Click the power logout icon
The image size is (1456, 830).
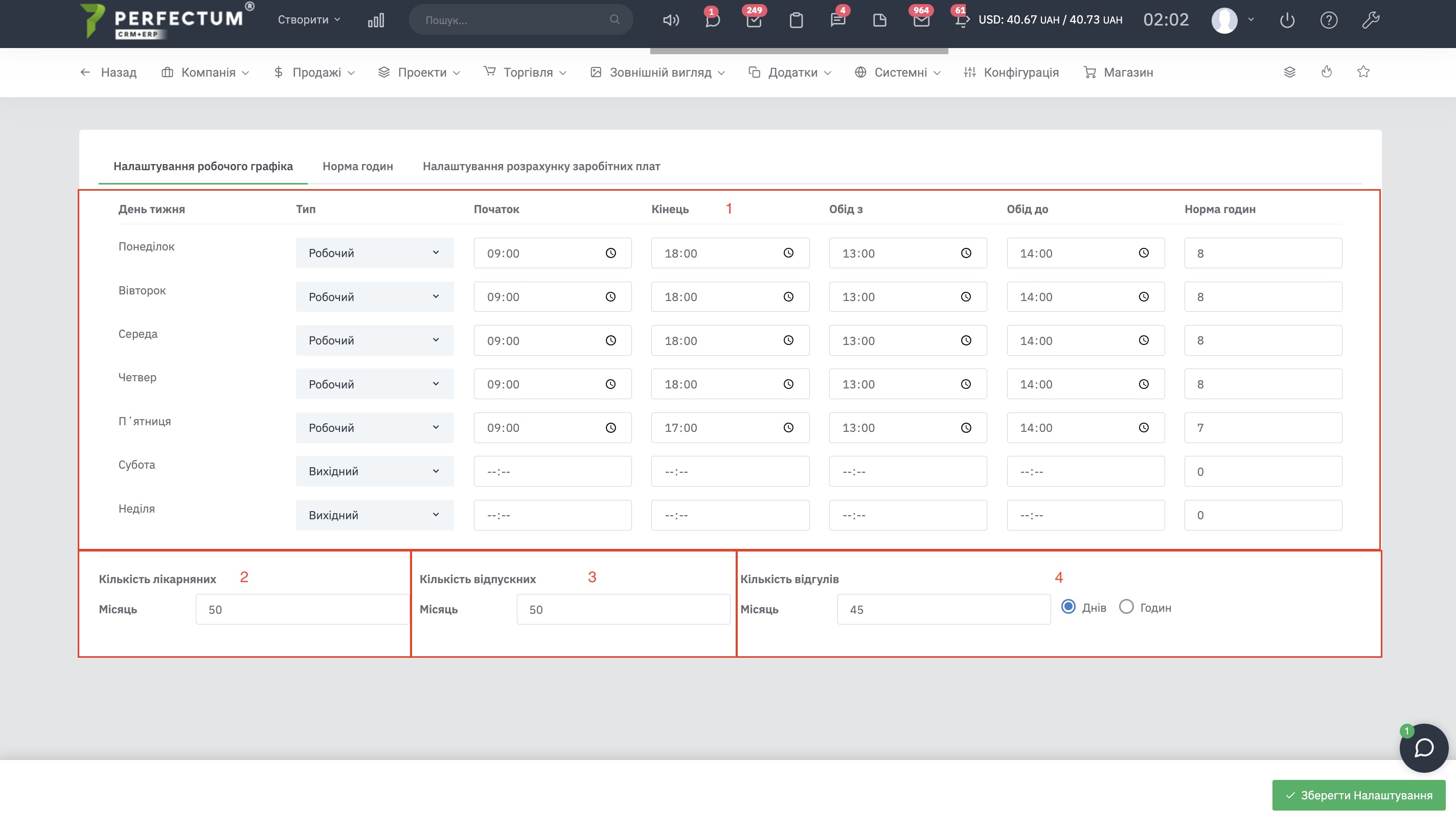(x=1287, y=20)
